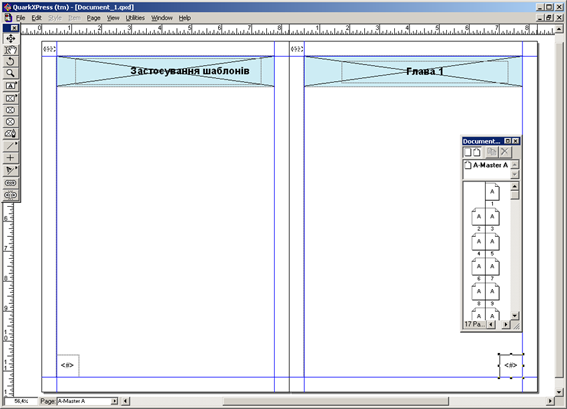The image size is (567, 409).
Task: Select the Zoom magnifier tool
Action: 10,73
